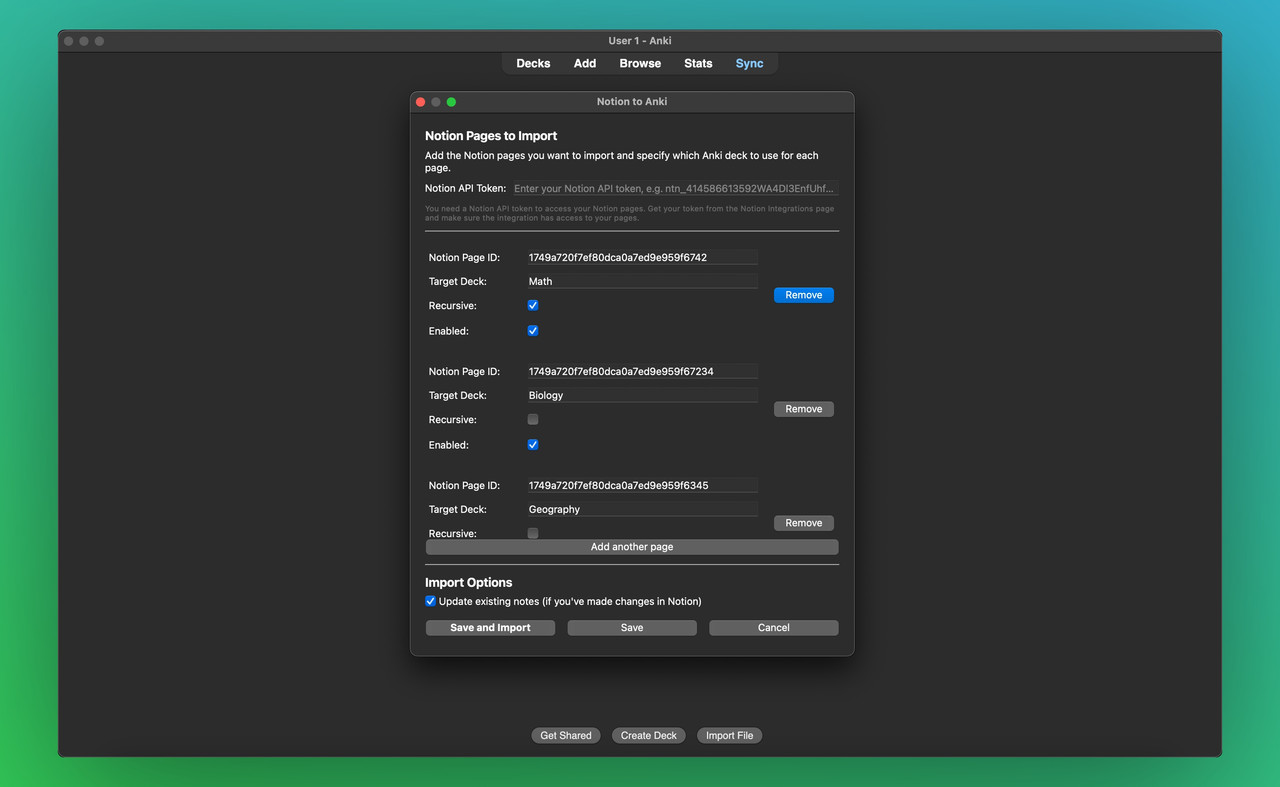Enable Recursive for the Biology page
The image size is (1280, 787).
532,419
